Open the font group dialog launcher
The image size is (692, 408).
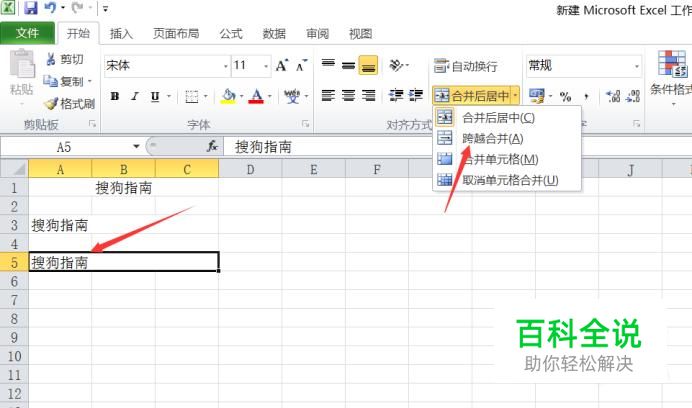coord(305,125)
